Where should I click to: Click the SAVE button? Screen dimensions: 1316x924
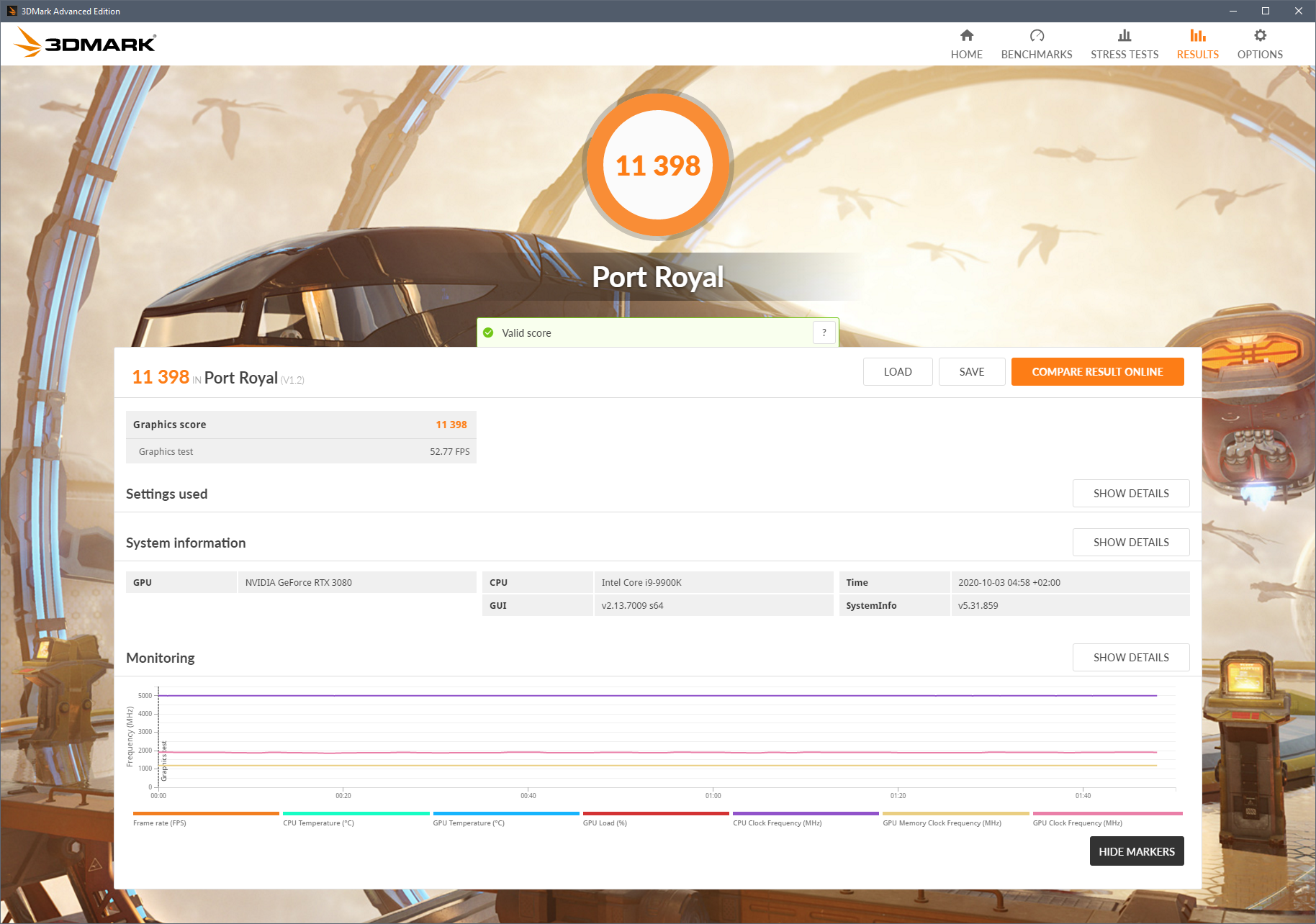click(x=972, y=371)
